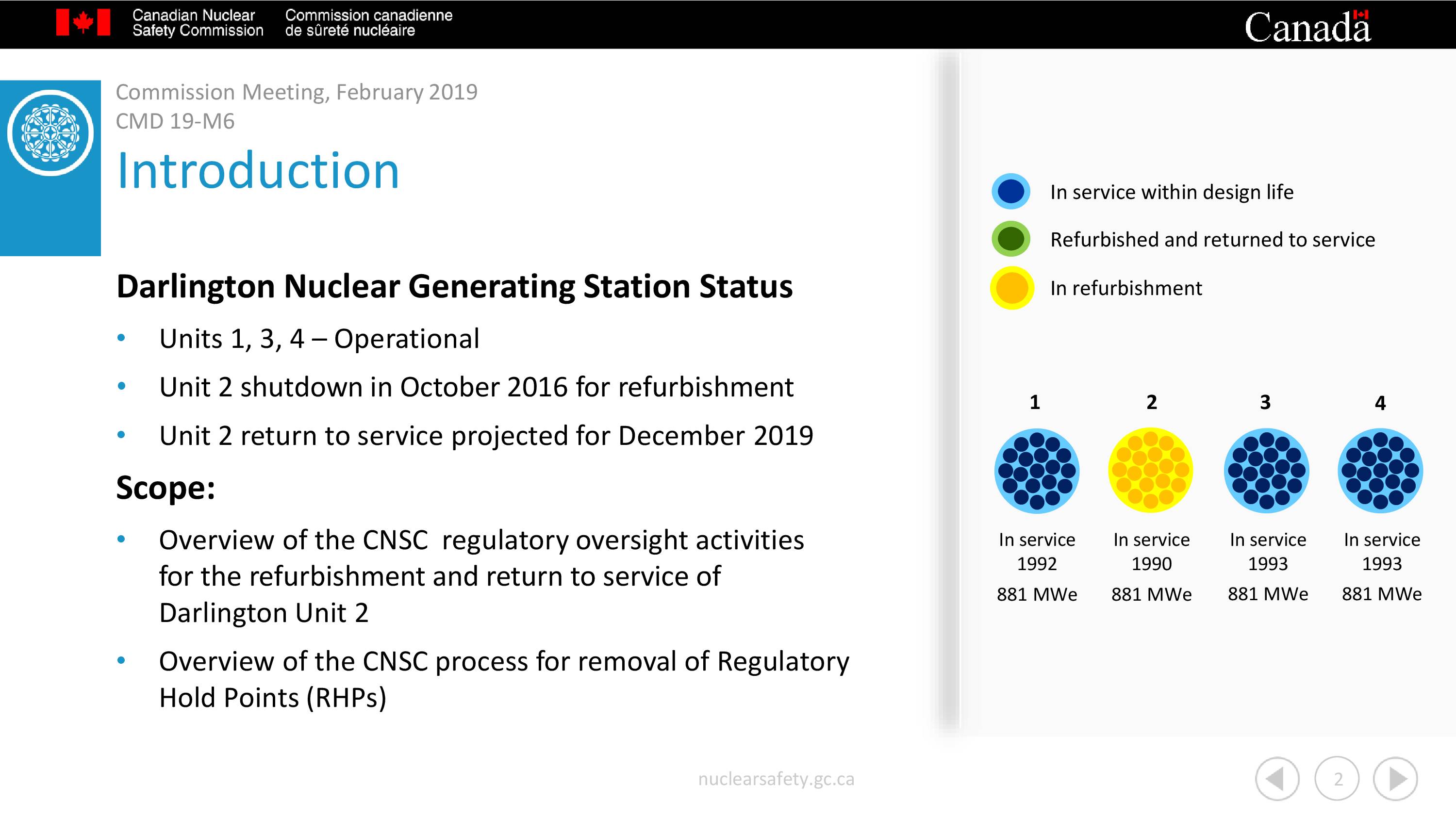The width and height of the screenshot is (1456, 819).
Task: Click the blue 'In service within design life' swatch
Action: [1011, 192]
